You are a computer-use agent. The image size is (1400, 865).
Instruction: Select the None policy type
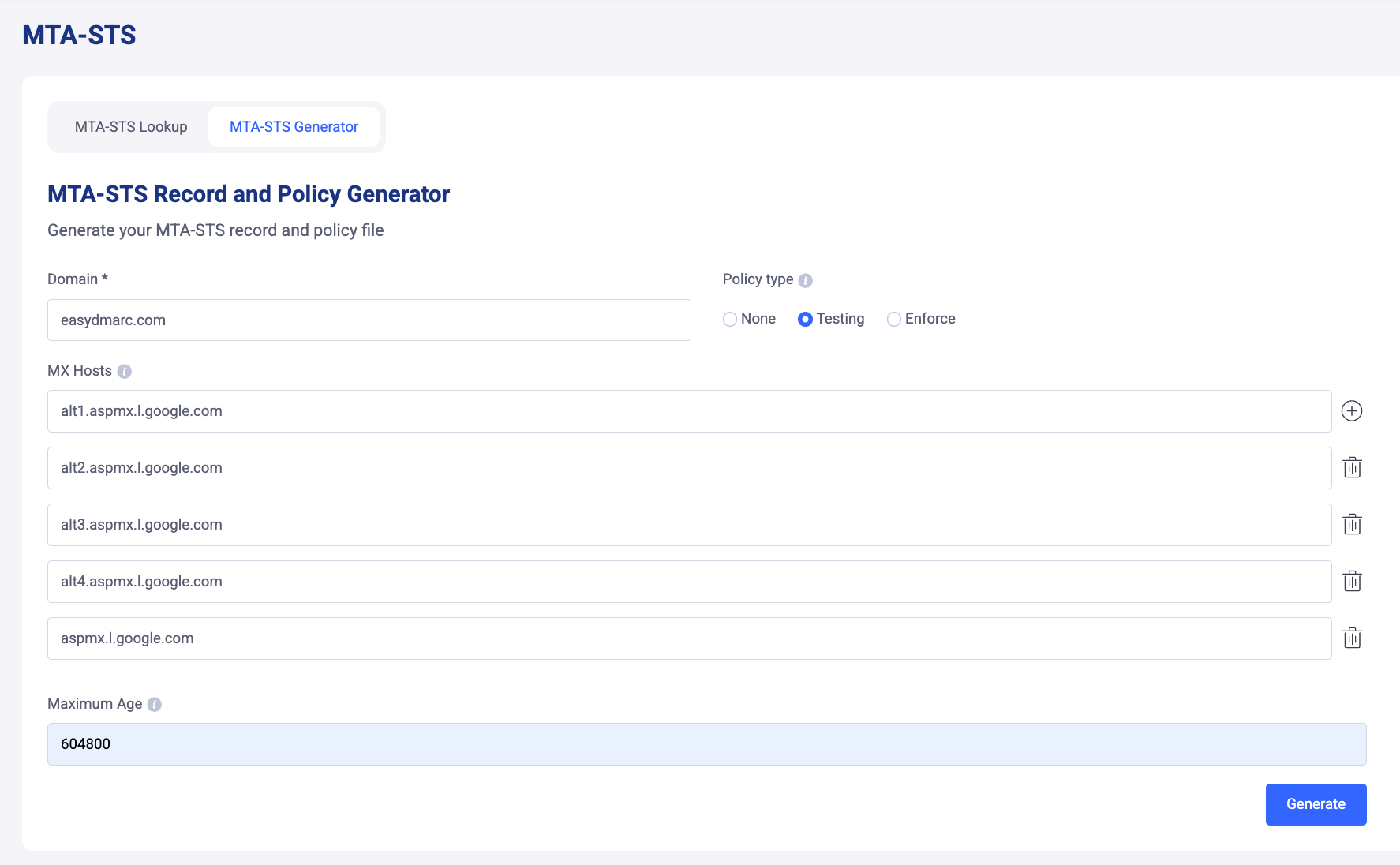tap(730, 320)
